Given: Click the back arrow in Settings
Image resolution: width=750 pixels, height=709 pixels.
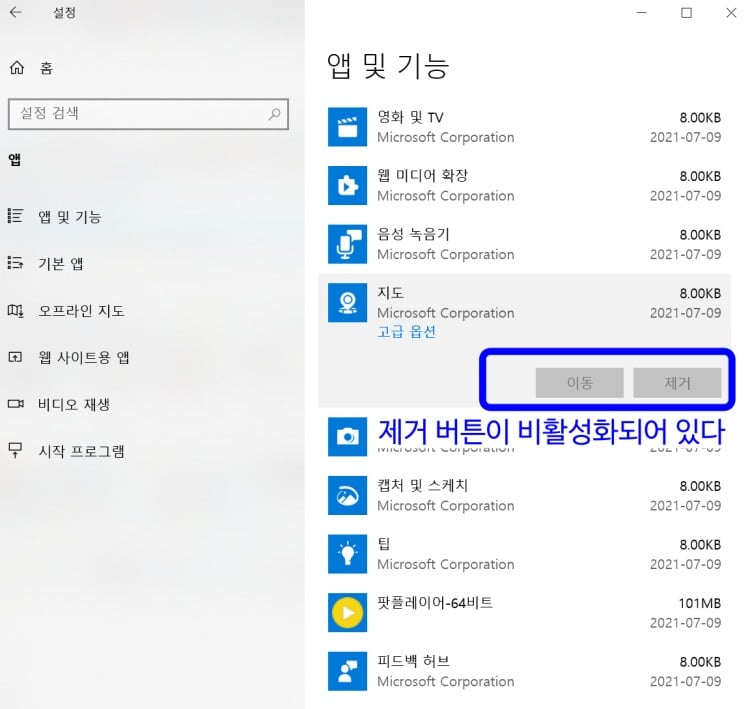Looking at the screenshot, I should 16,12.
